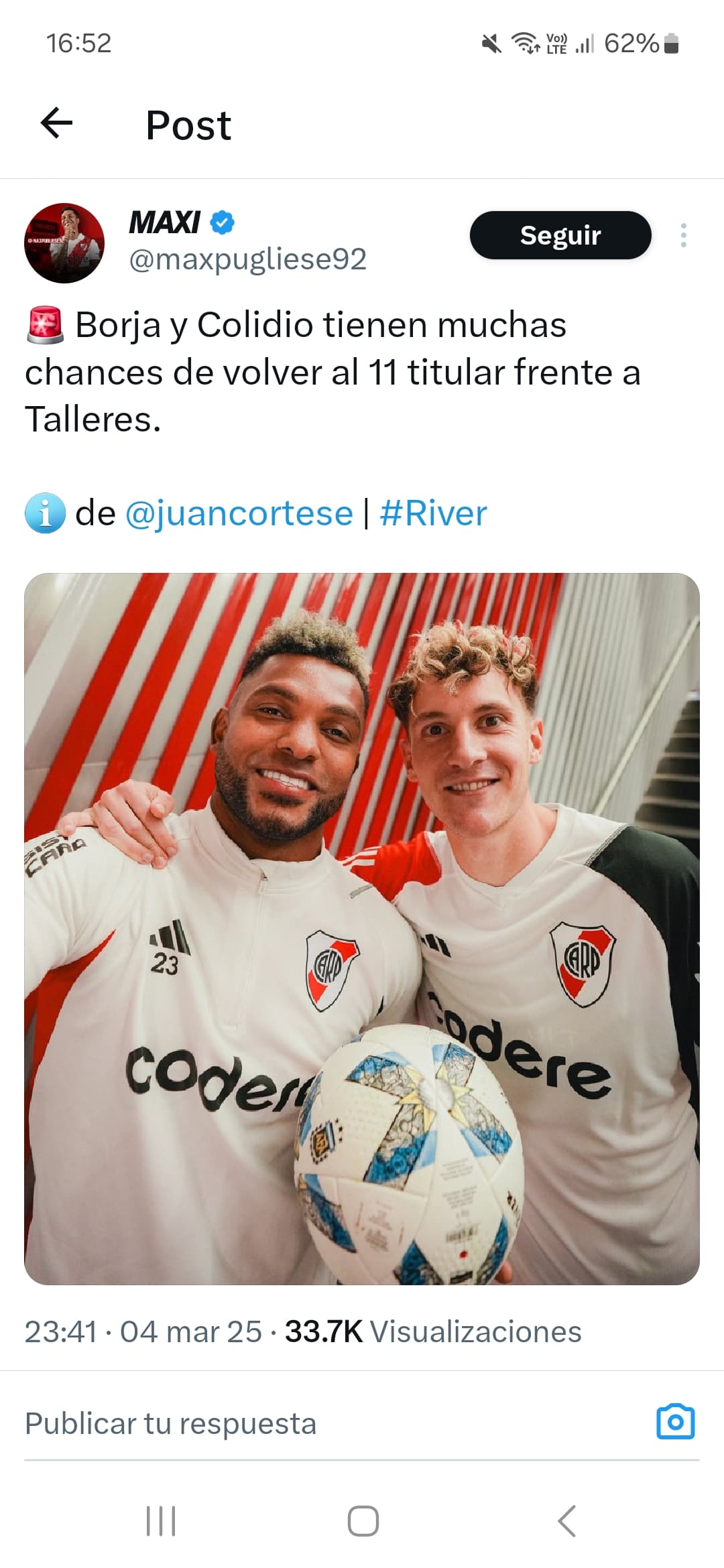Tap the Android back chevron
The image size is (724, 1568).
(566, 1521)
